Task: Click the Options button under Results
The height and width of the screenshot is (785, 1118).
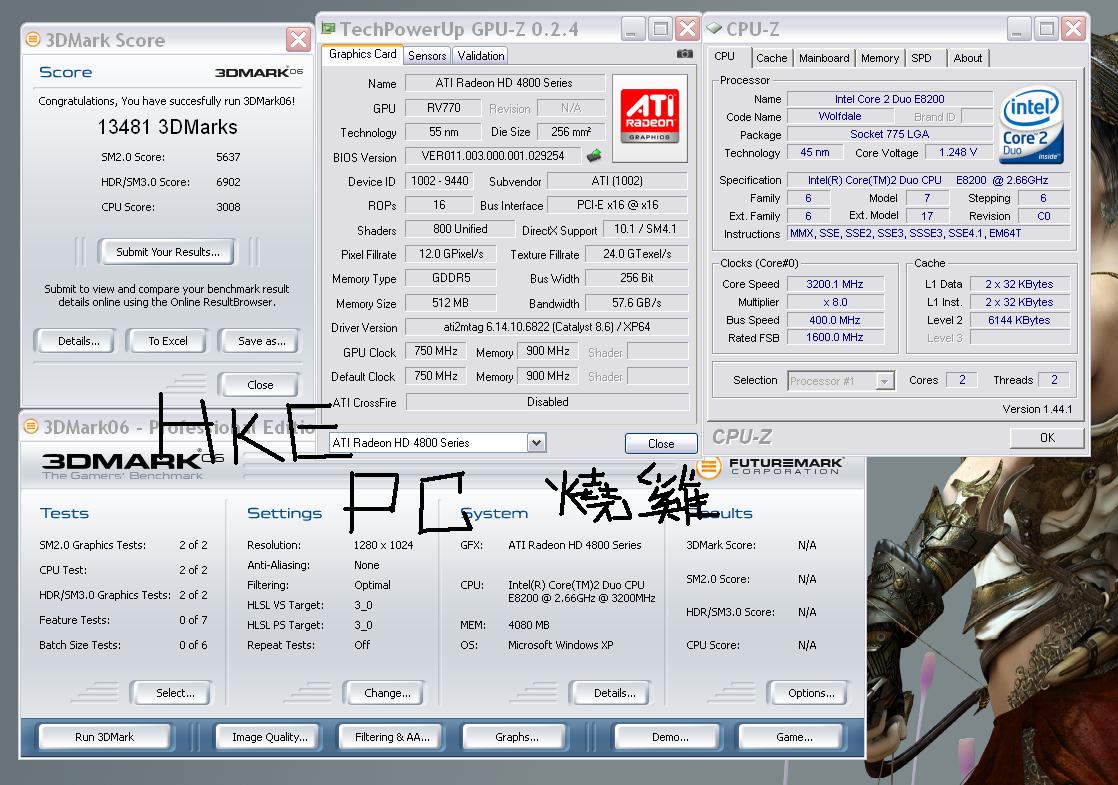Action: [811, 693]
